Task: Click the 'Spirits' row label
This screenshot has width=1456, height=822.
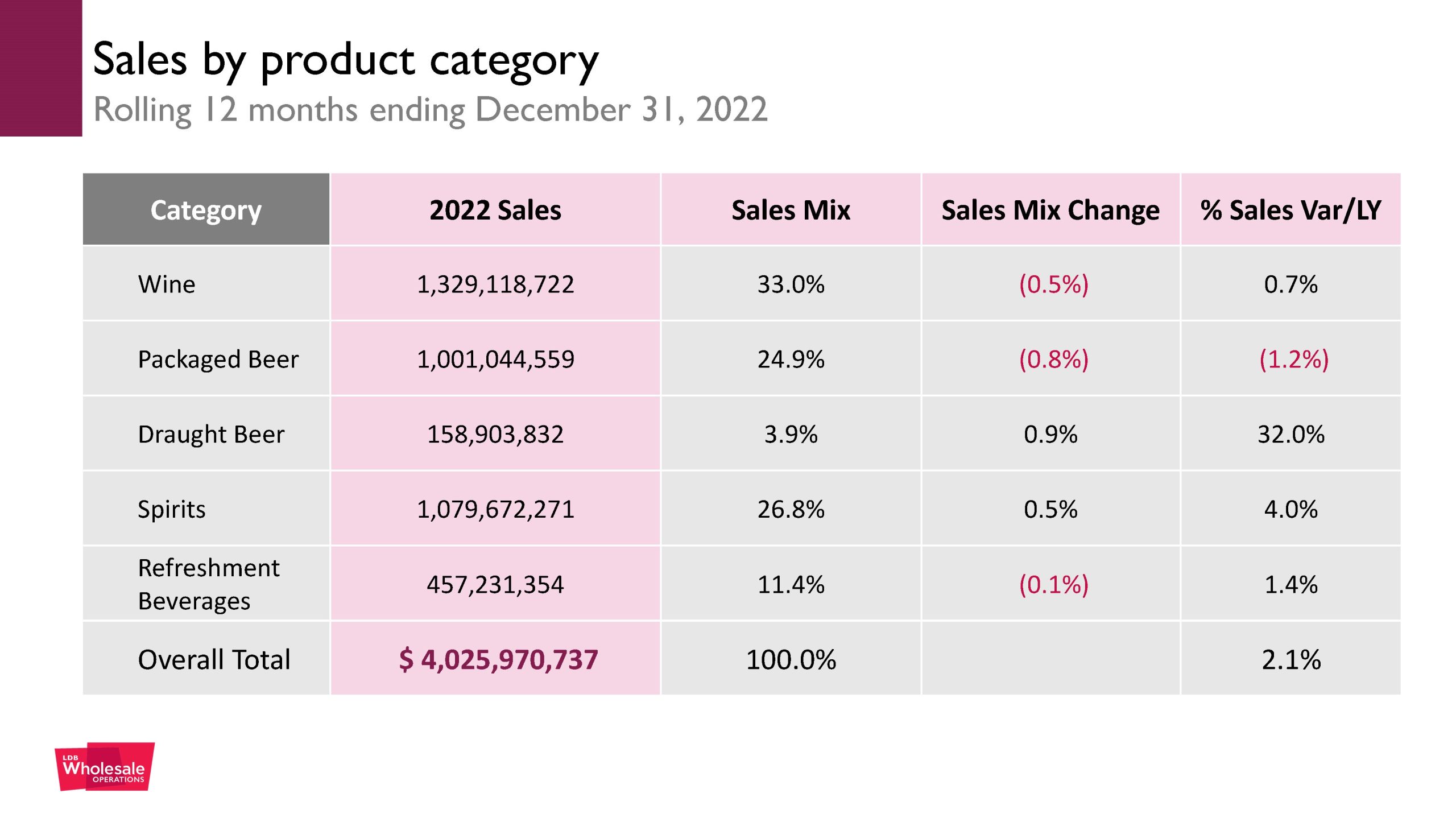Action: (172, 509)
